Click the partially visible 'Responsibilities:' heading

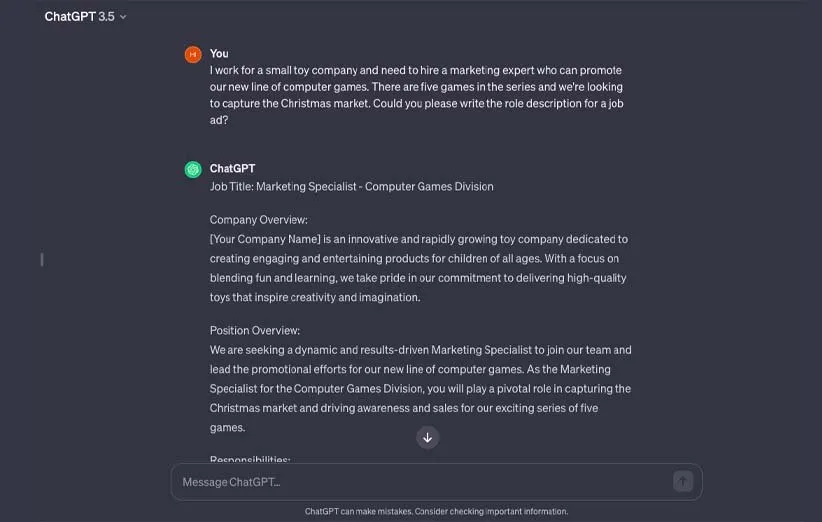pos(250,459)
